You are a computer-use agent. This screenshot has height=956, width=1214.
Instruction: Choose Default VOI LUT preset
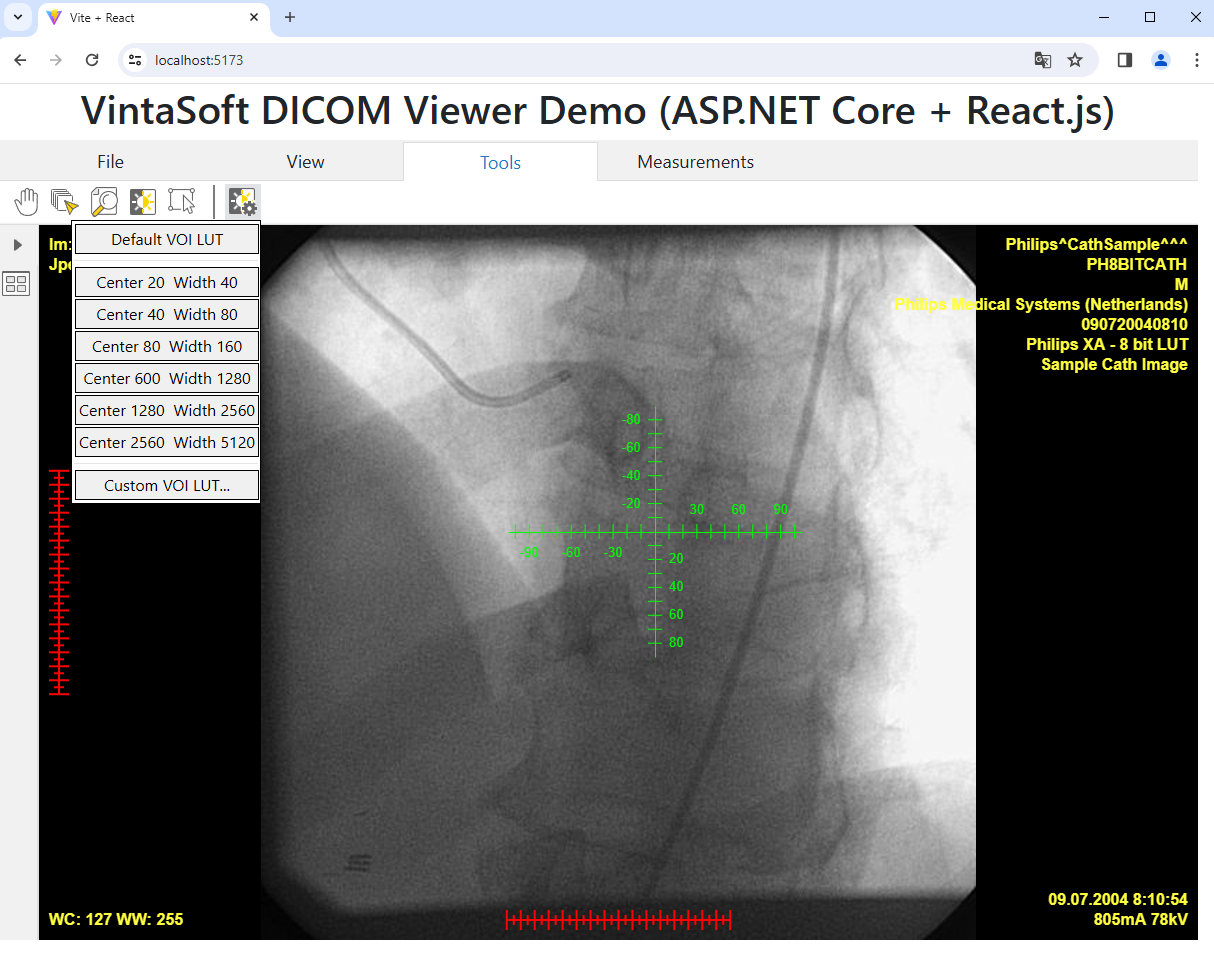pos(167,240)
